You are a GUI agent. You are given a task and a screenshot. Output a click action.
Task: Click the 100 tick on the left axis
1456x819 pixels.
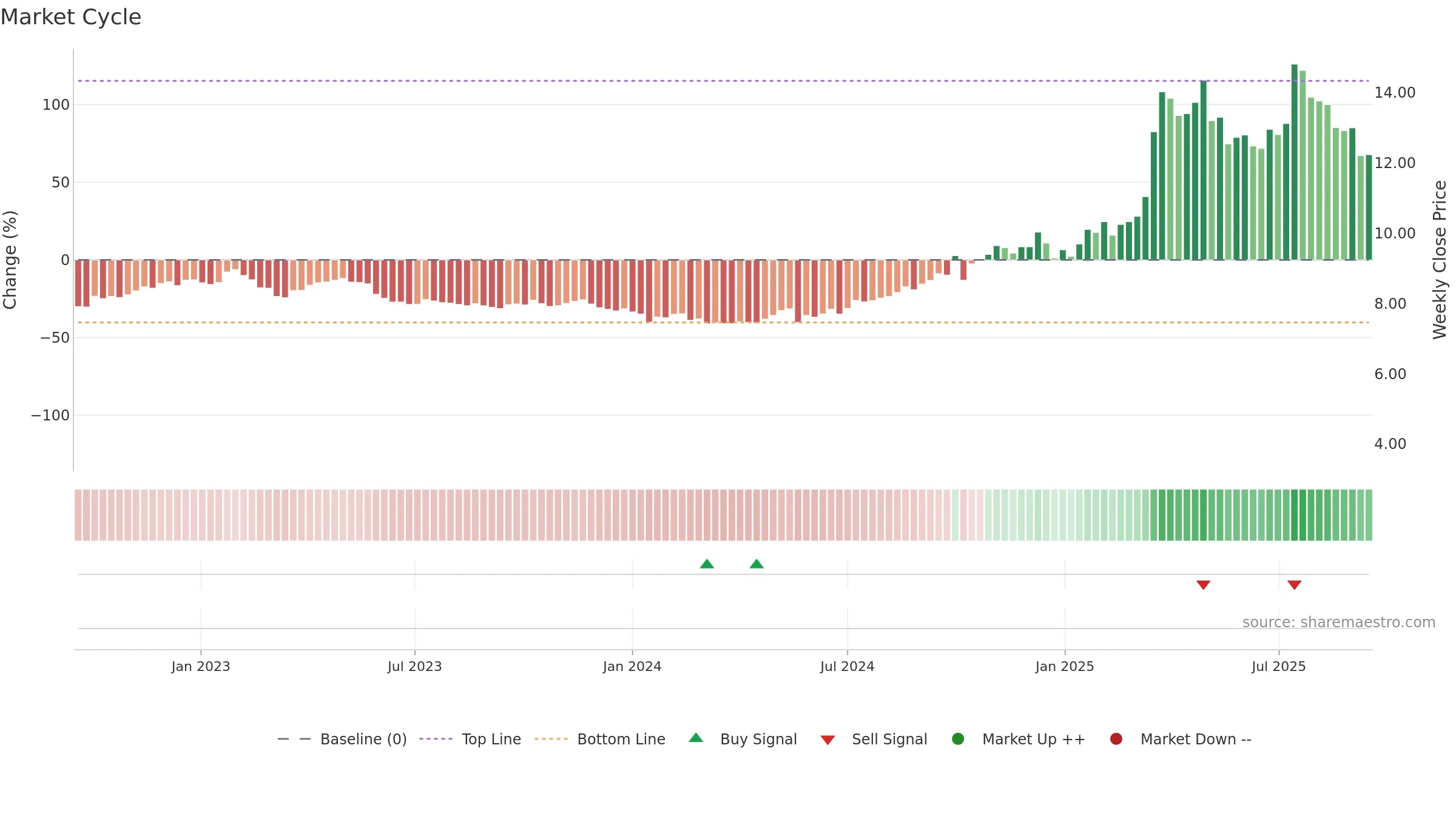[56, 105]
